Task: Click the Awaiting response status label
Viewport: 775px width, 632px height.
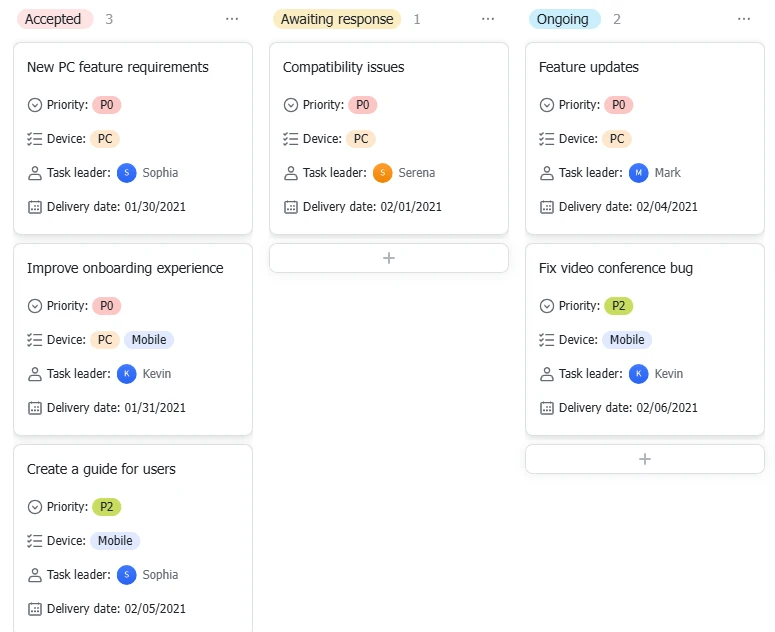Action: (x=337, y=19)
